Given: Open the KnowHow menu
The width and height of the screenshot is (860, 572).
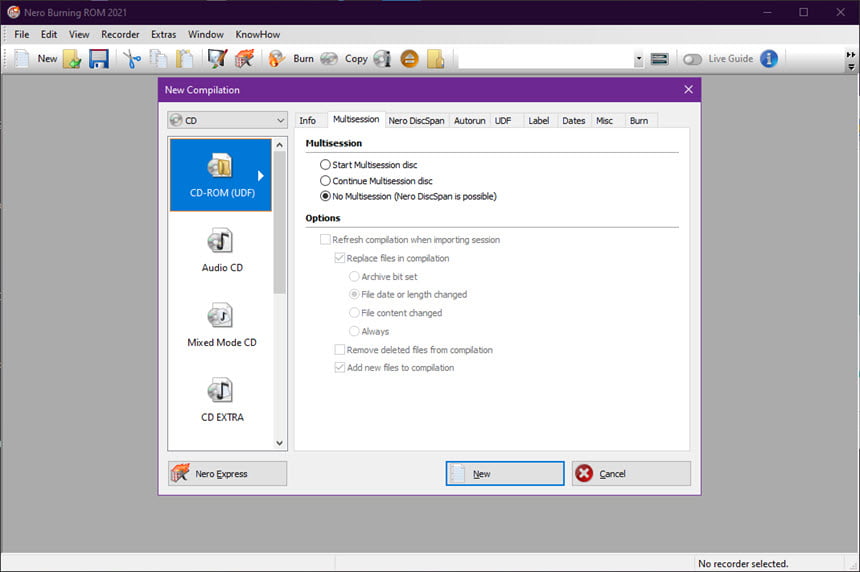Looking at the screenshot, I should (x=258, y=34).
